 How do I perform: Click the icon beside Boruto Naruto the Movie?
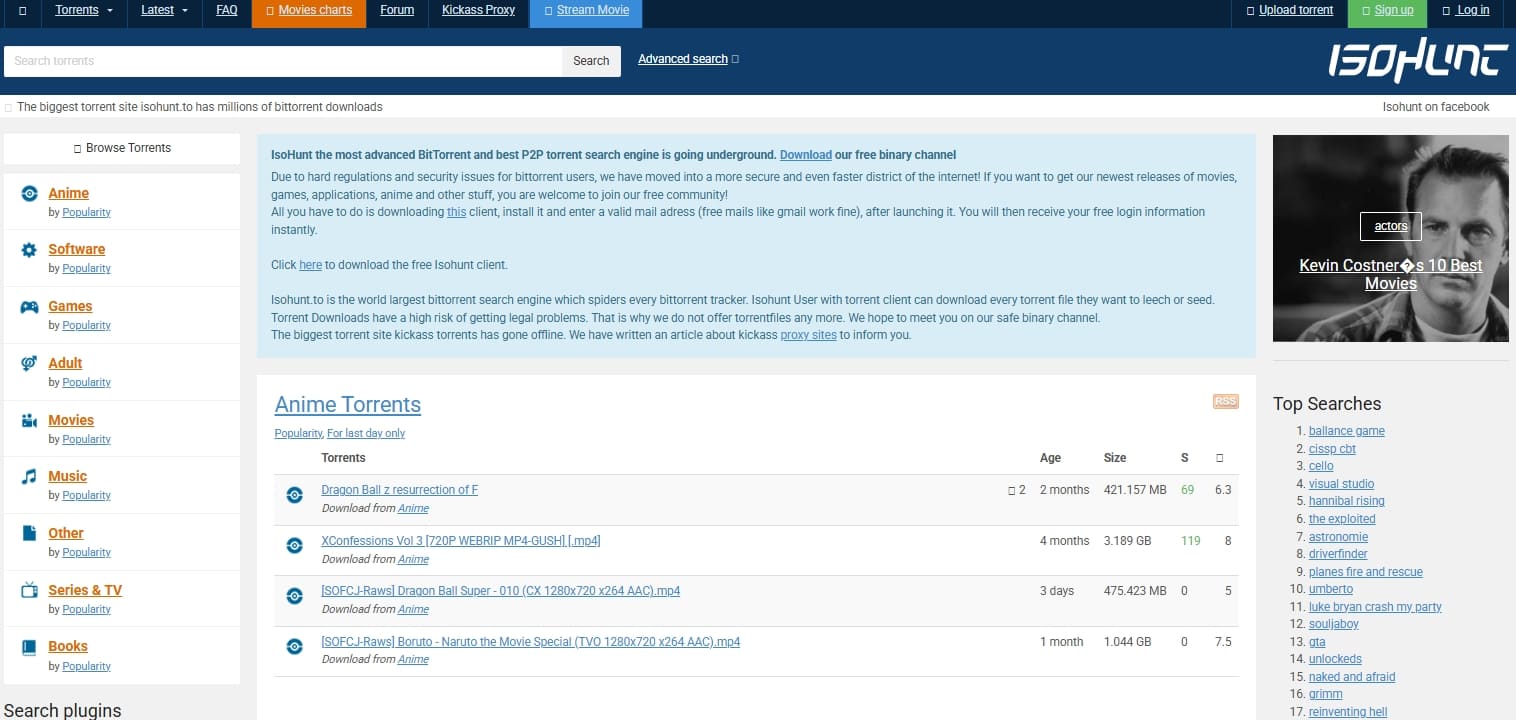click(294, 646)
